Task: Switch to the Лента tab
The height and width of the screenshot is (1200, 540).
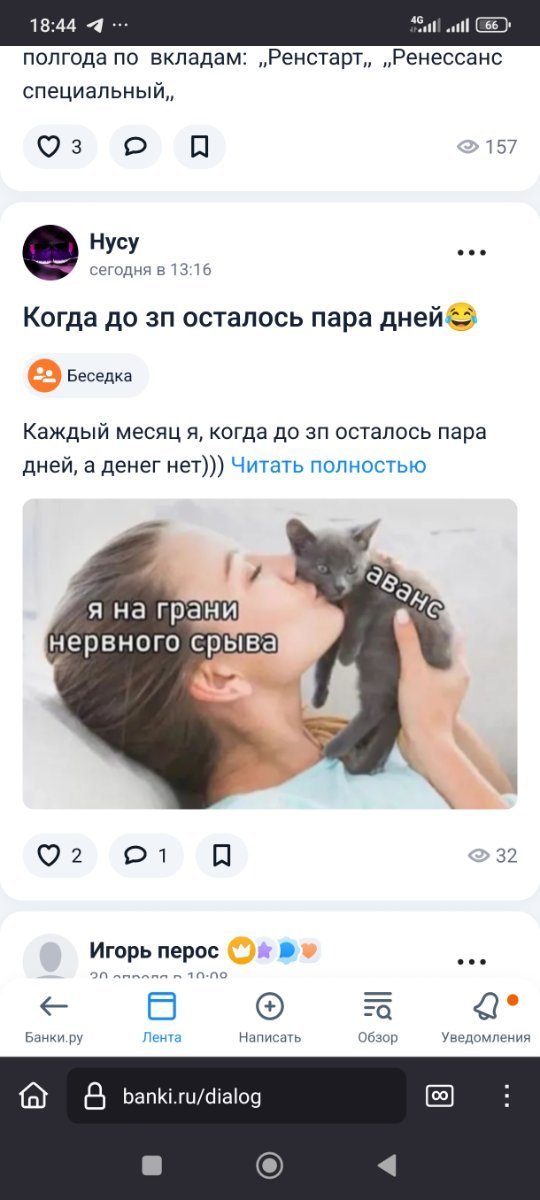Action: coord(162,1018)
